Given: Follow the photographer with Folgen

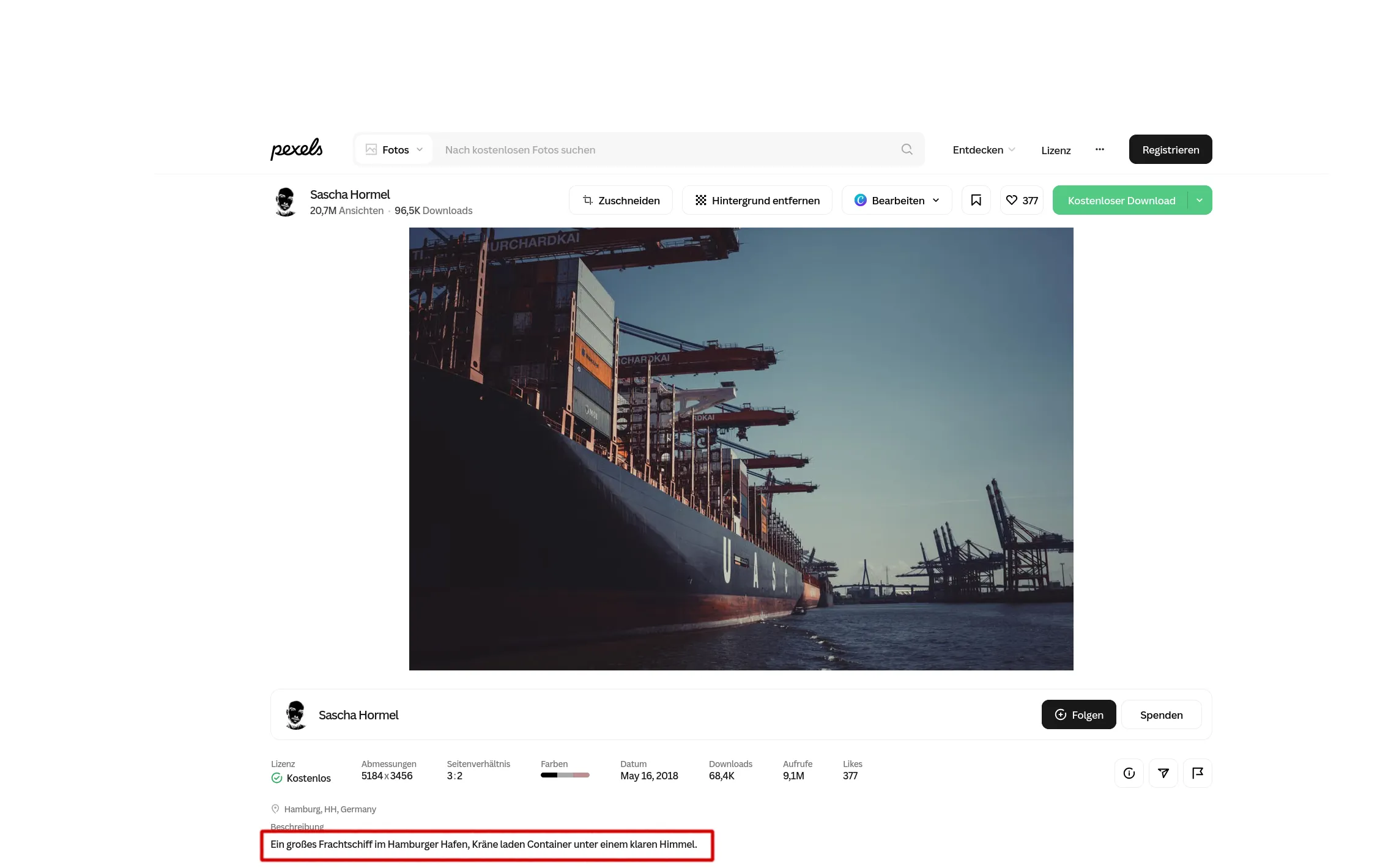Looking at the screenshot, I should 1078,714.
